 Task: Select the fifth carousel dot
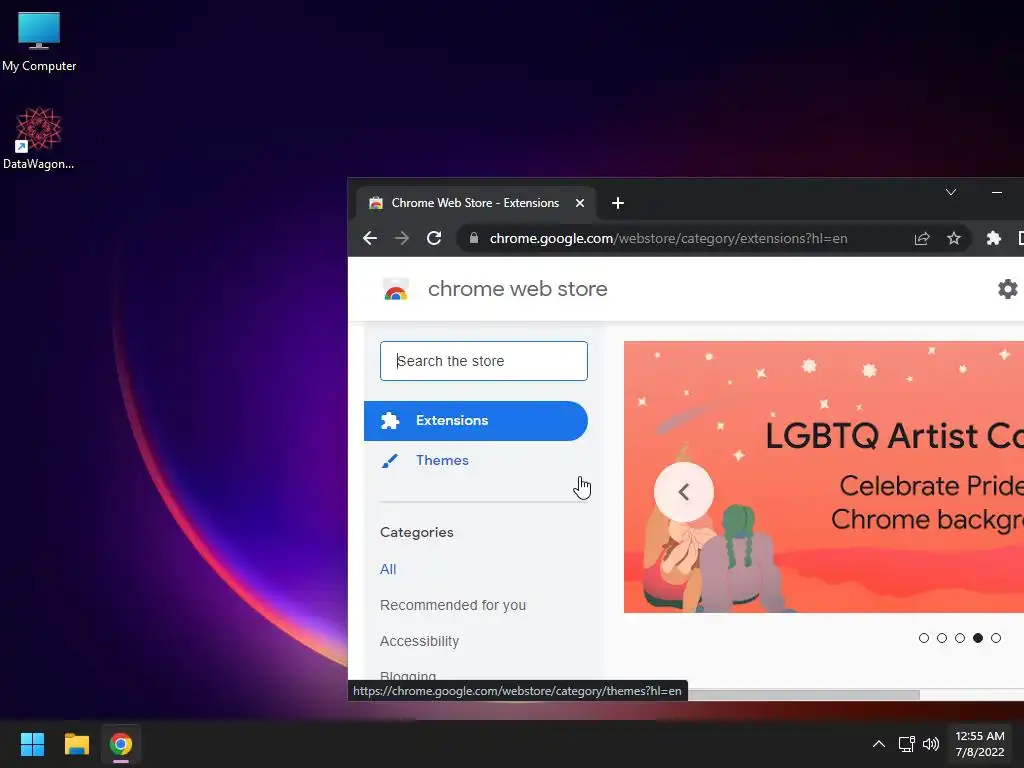995,638
